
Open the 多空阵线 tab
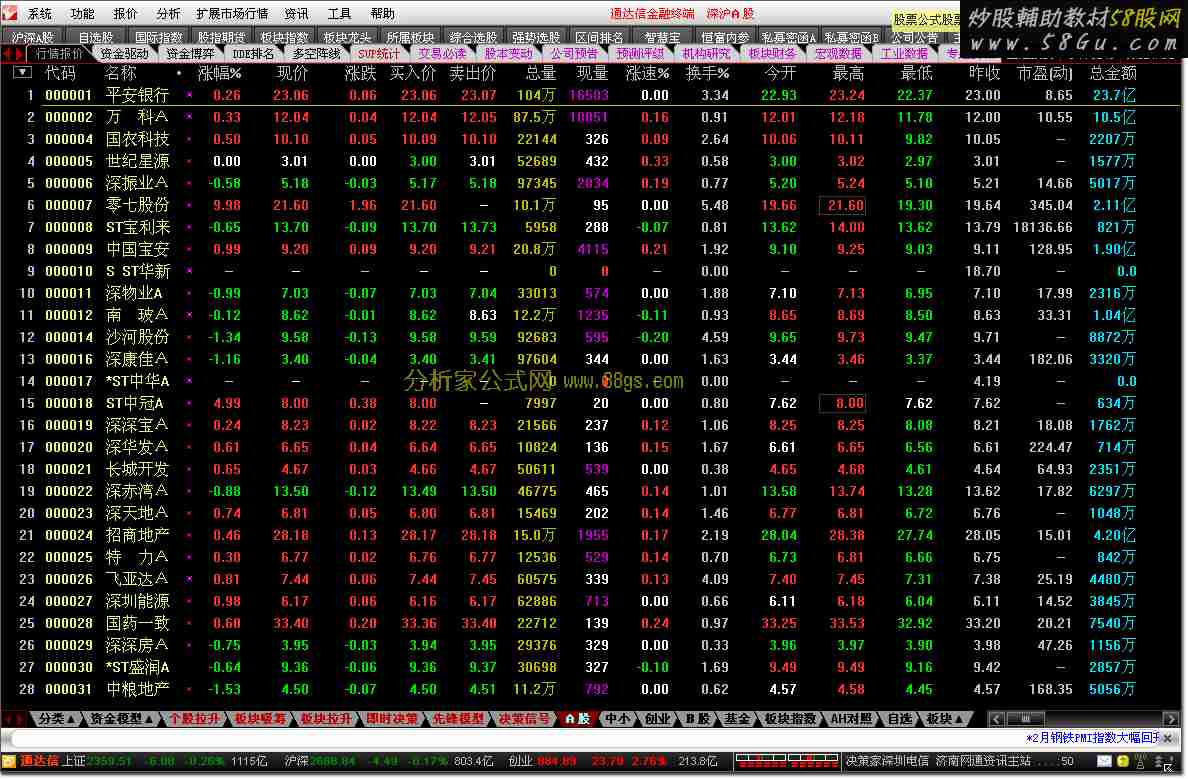(x=317, y=54)
